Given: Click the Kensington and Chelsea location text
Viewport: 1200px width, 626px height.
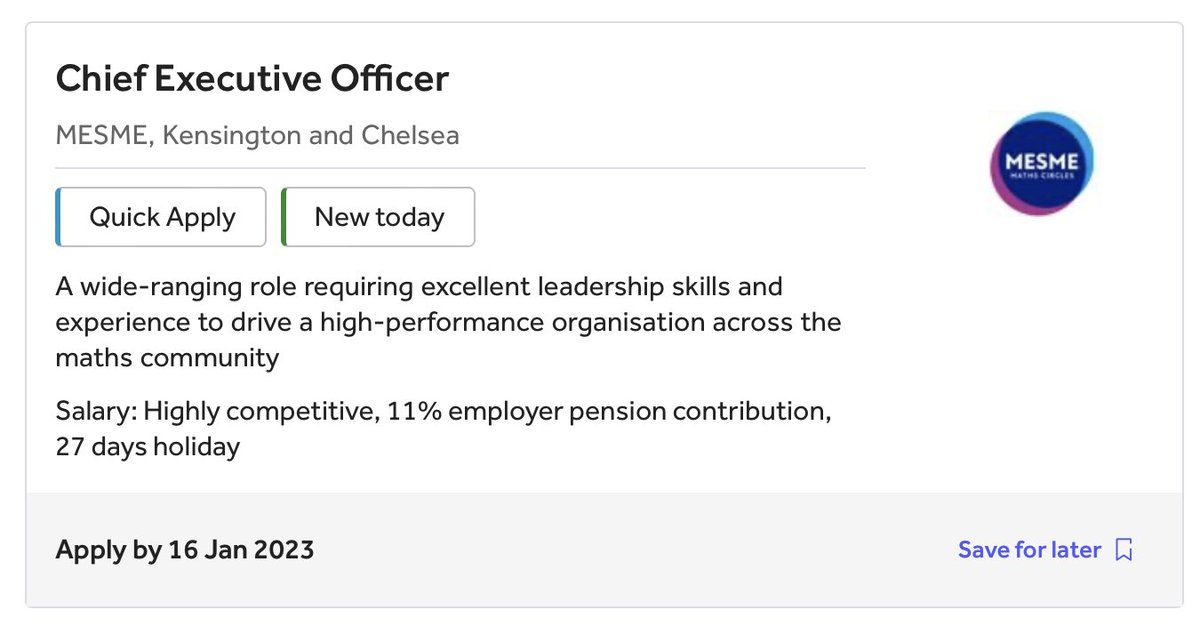Looking at the screenshot, I should [310, 135].
